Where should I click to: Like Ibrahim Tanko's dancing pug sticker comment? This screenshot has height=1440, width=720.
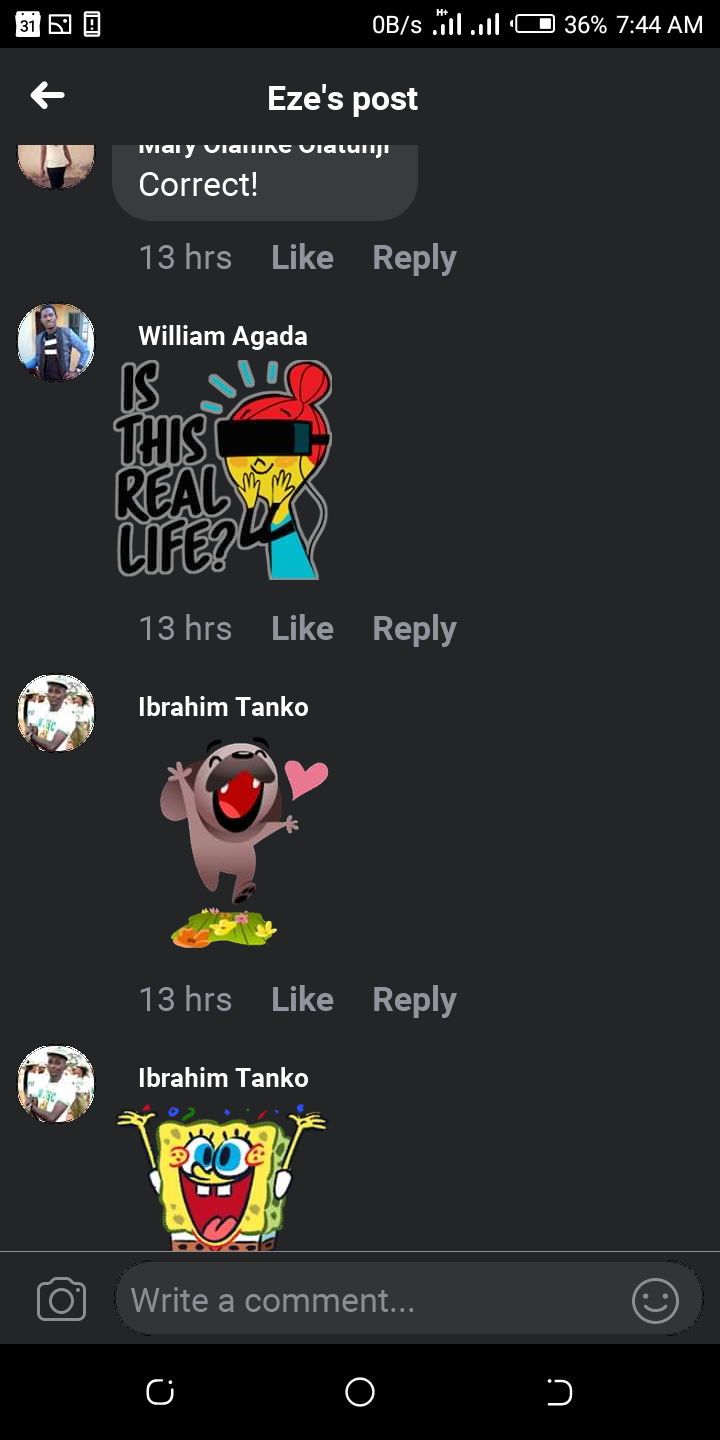pyautogui.click(x=302, y=999)
